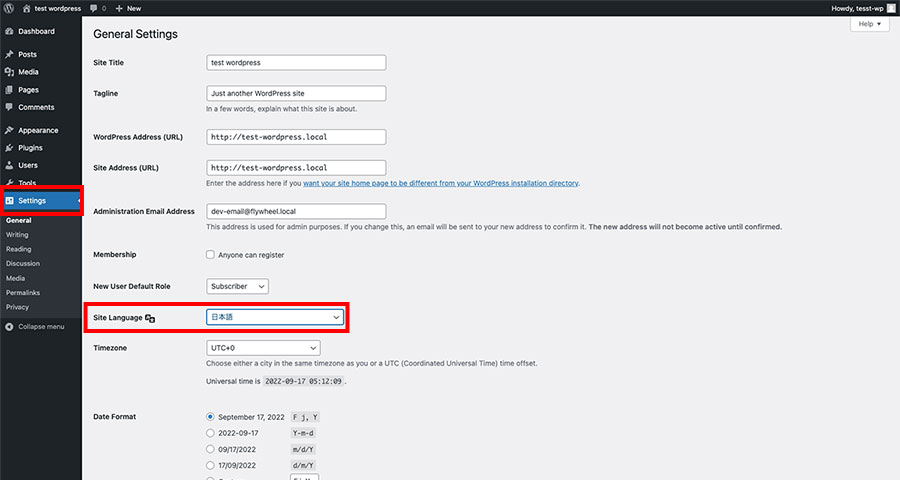
Task: Open the New User Default Role dropdown
Action: [237, 286]
